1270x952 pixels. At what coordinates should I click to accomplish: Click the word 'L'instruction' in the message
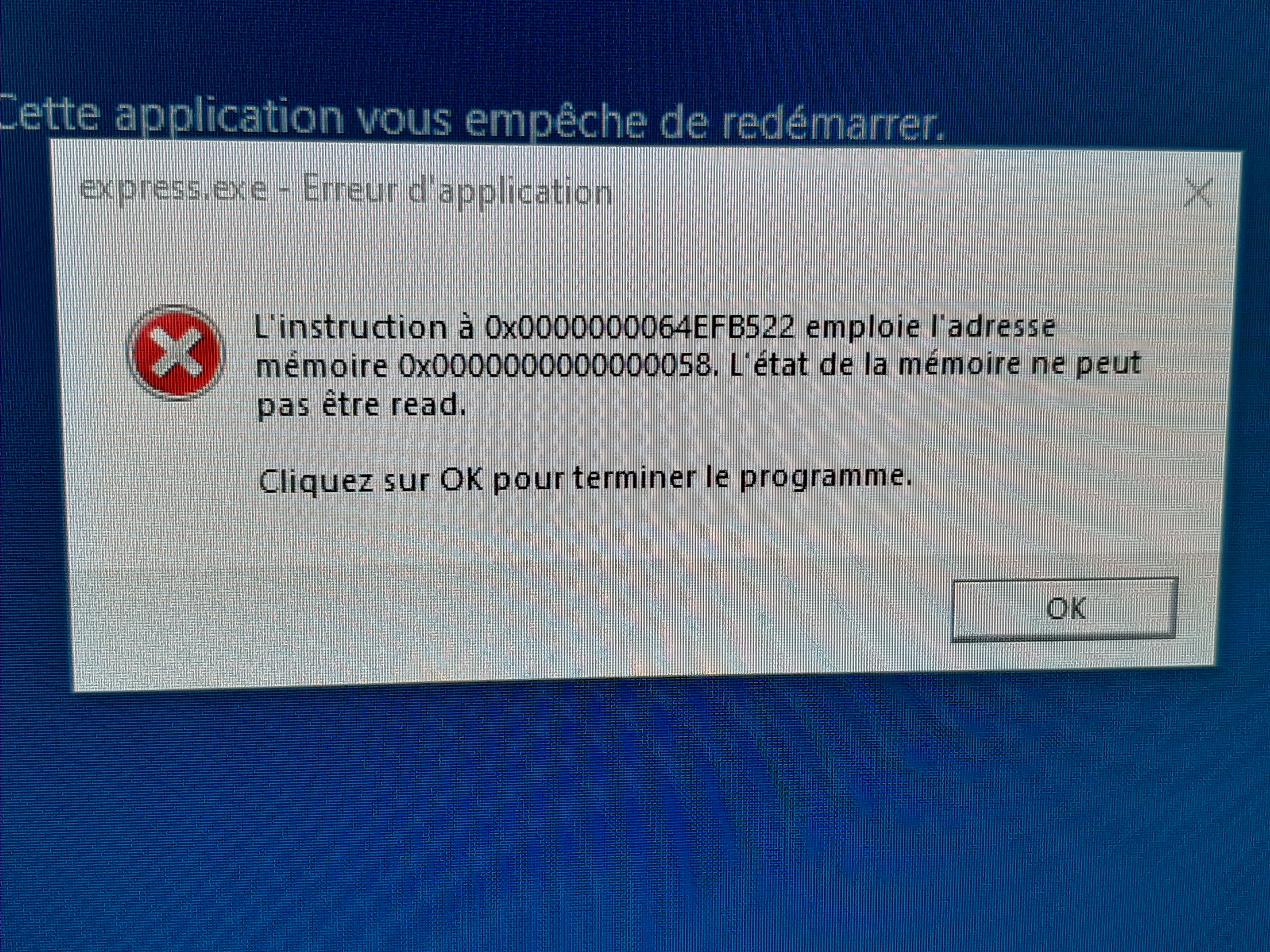350,328
